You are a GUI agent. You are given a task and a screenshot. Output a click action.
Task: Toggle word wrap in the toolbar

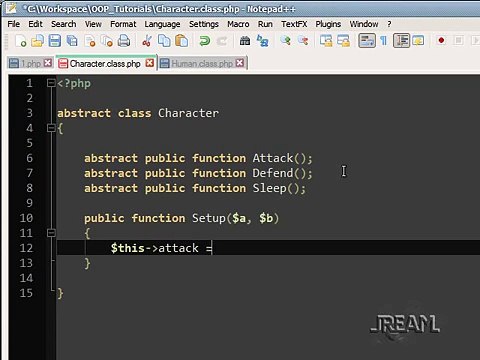coord(367,41)
